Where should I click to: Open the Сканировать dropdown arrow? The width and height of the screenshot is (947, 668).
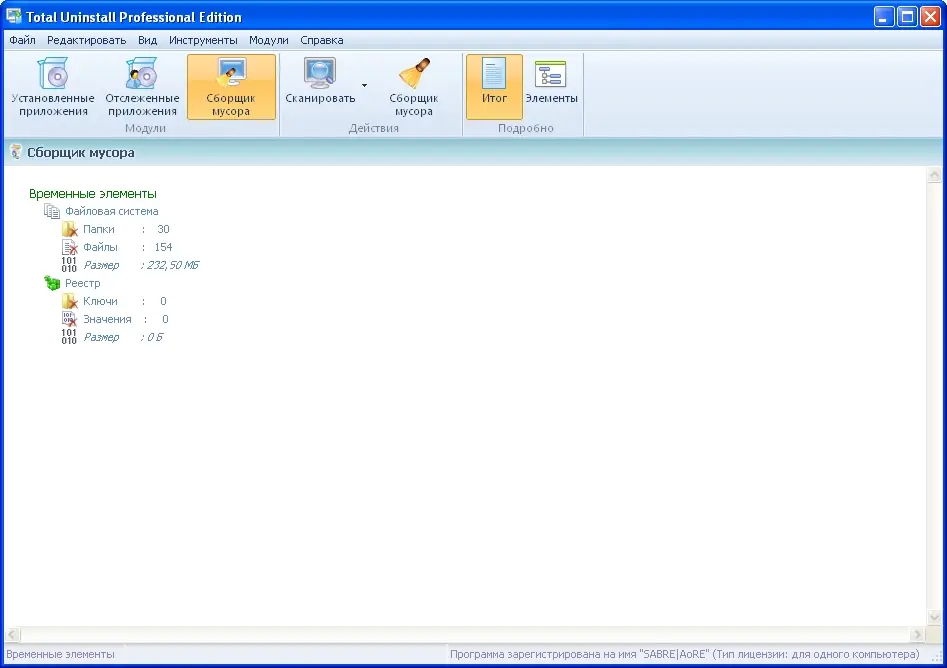pyautogui.click(x=364, y=85)
